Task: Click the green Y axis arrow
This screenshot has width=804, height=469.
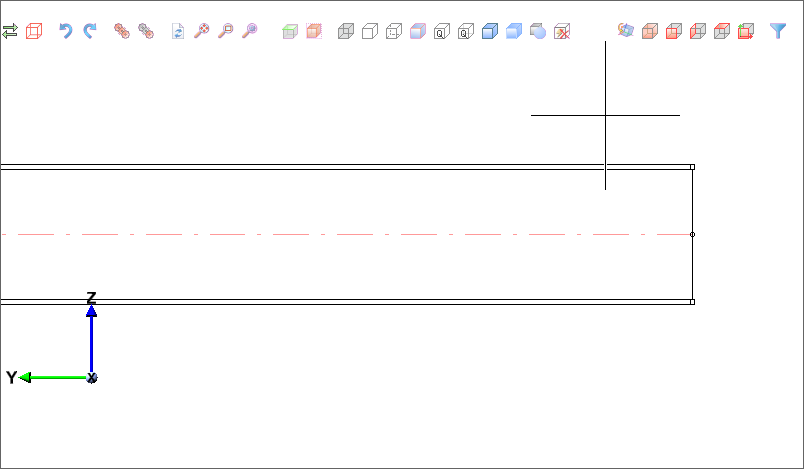Action: click(53, 378)
